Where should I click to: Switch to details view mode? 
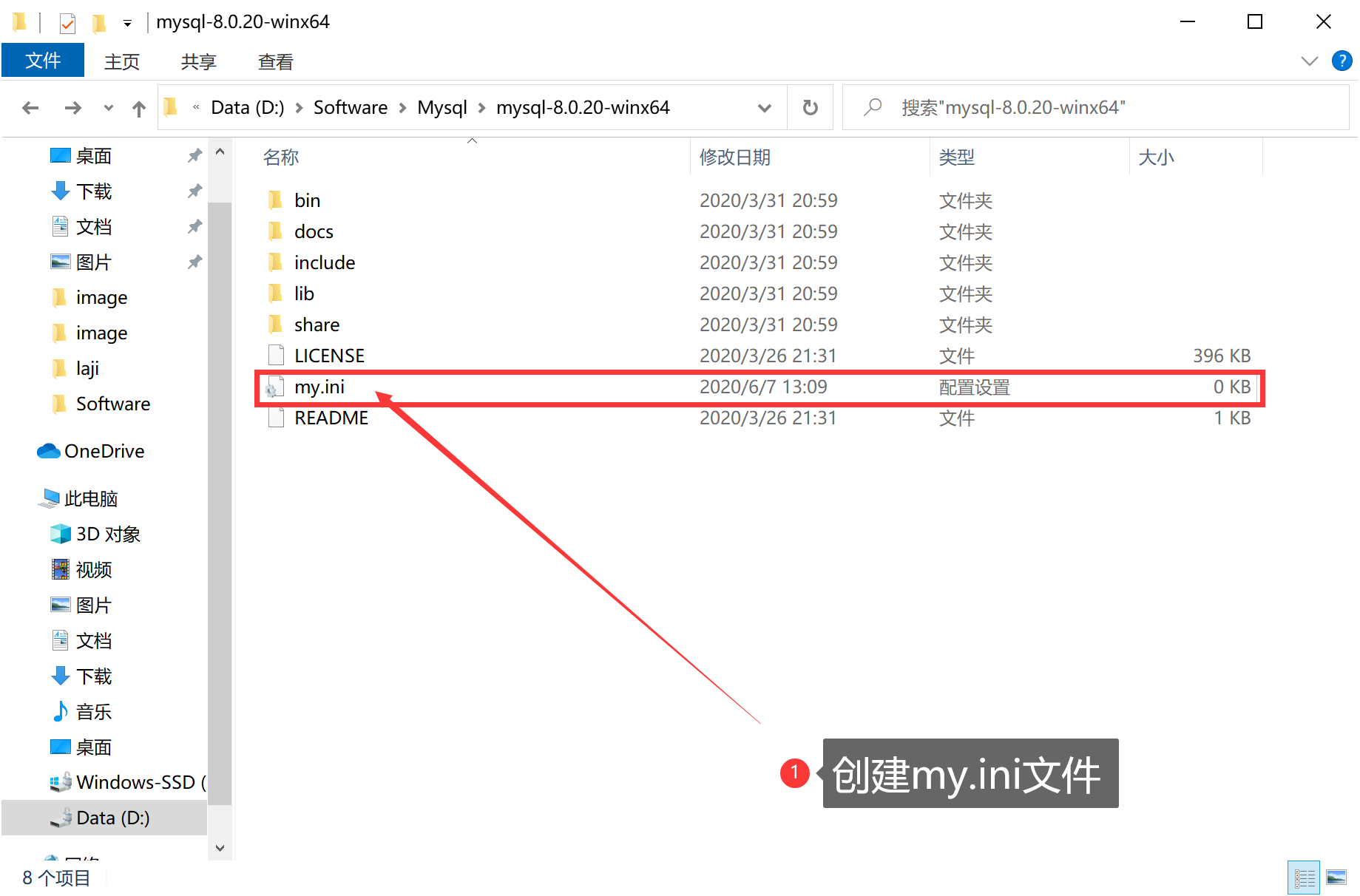tap(1304, 878)
